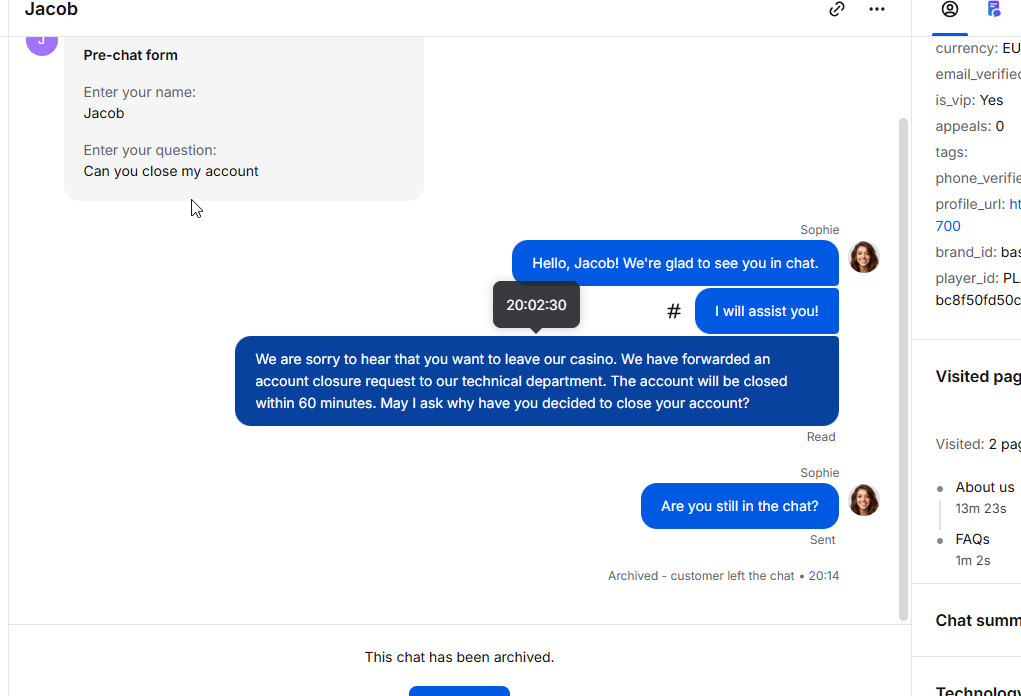Switch to customer profile details tab
Image resolution: width=1021 pixels, height=696 pixels.
pyautogui.click(x=949, y=9)
